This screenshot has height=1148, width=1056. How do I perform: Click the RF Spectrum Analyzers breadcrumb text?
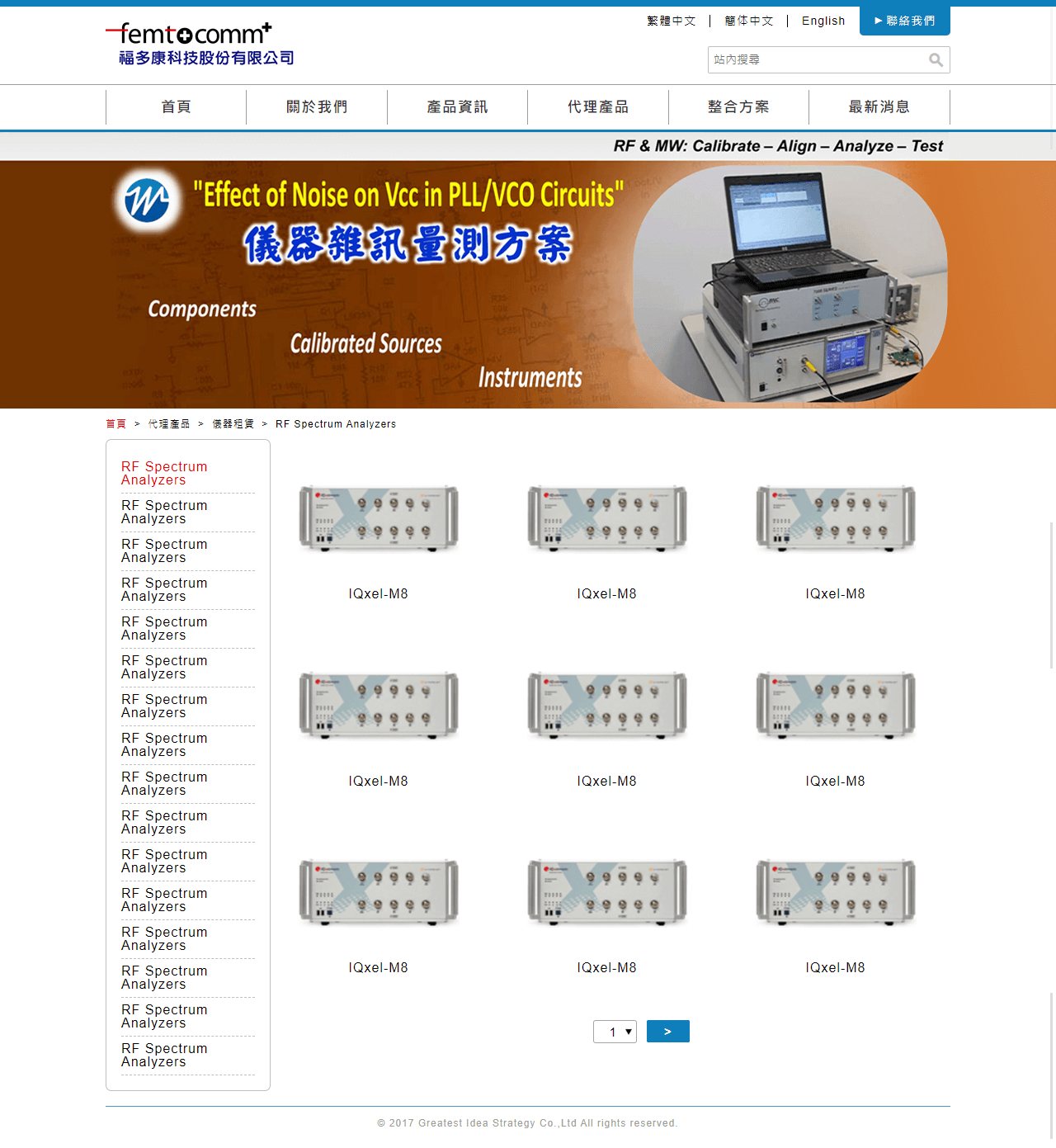point(336,423)
